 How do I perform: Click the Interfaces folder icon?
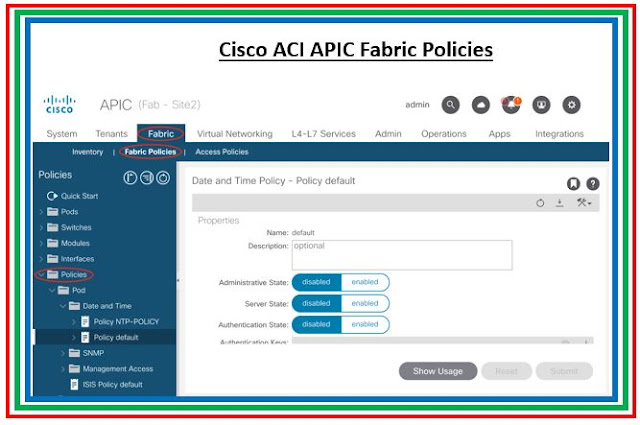click(x=53, y=258)
